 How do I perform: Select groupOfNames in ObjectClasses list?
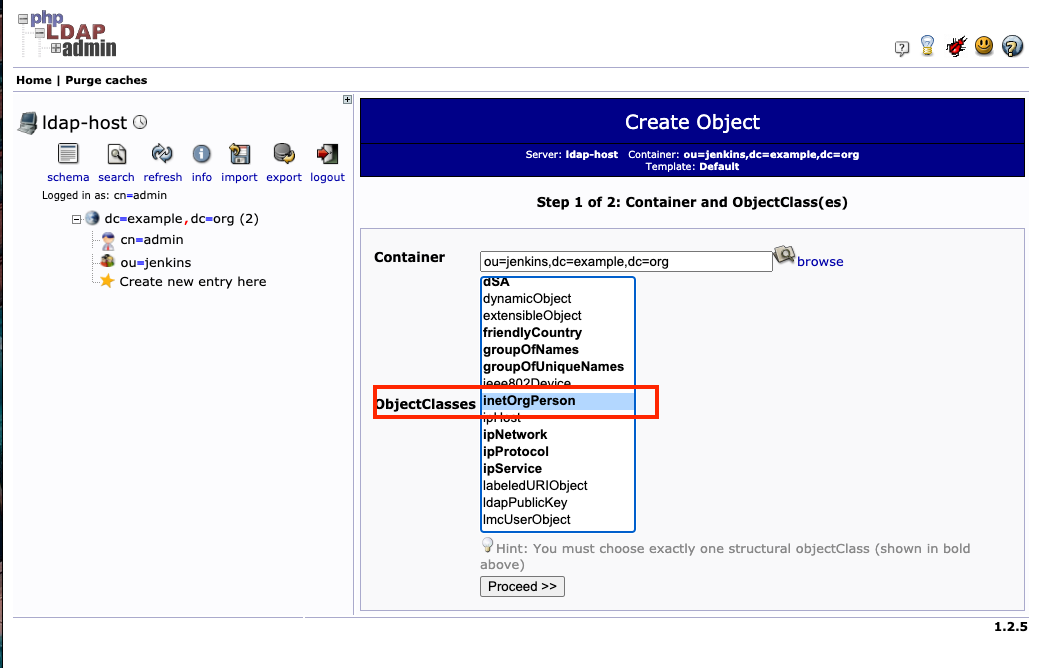pyautogui.click(x=530, y=350)
